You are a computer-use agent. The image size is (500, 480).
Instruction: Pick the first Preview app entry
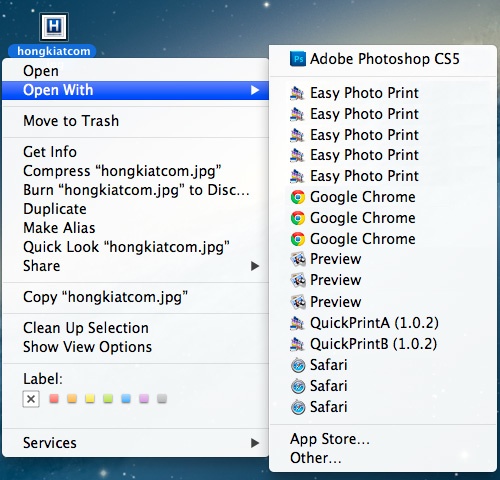pos(383,259)
